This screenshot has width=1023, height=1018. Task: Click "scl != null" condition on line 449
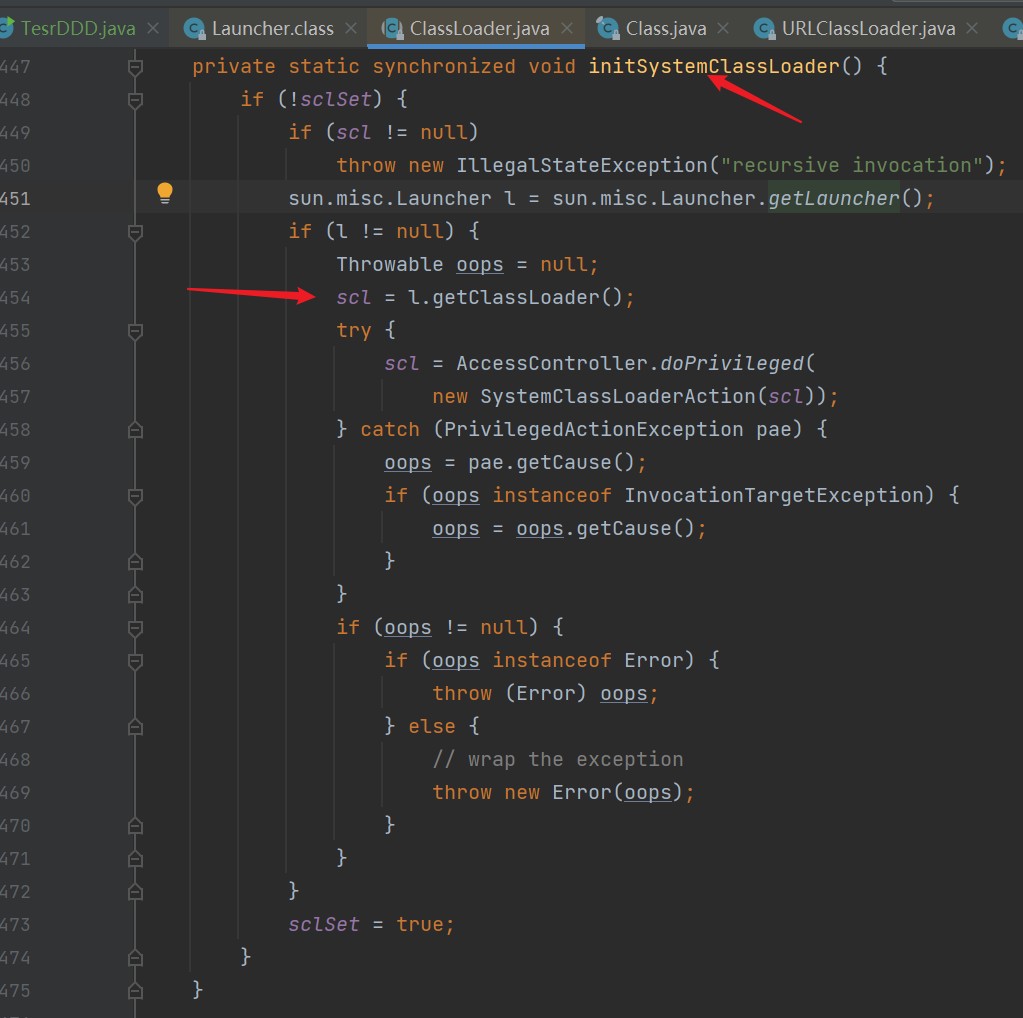[401, 132]
